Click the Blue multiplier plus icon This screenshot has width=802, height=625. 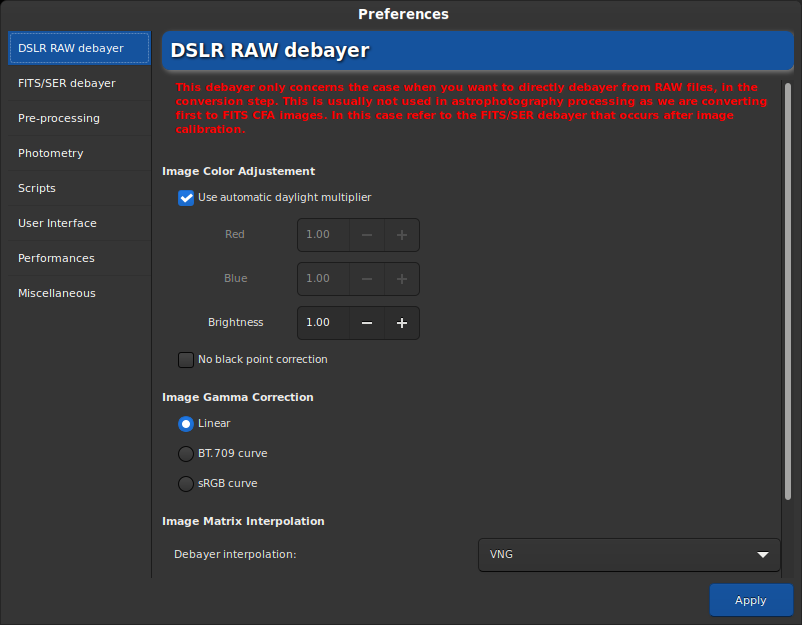coord(402,279)
